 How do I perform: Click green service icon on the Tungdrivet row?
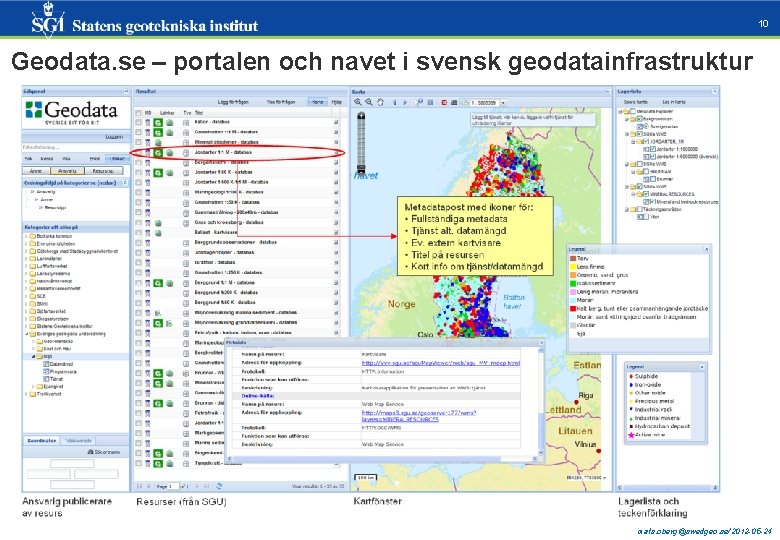[x=158, y=463]
